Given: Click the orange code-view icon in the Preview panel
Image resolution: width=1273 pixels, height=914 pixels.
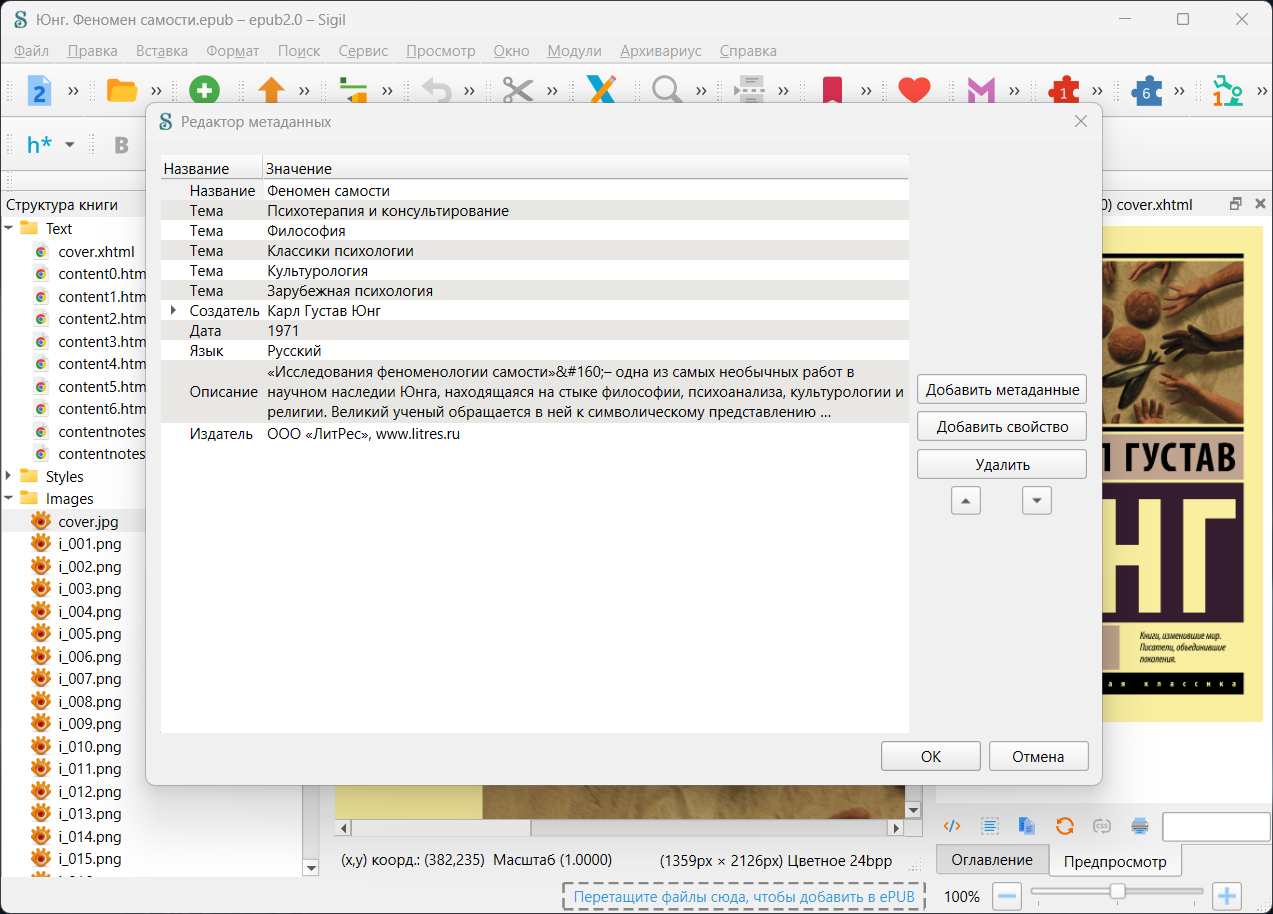Looking at the screenshot, I should [953, 826].
